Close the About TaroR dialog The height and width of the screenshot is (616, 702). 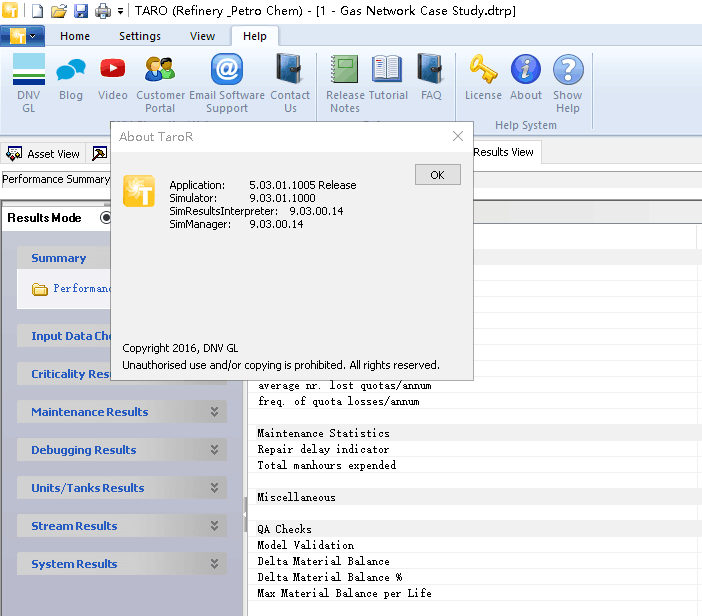pyautogui.click(x=458, y=136)
